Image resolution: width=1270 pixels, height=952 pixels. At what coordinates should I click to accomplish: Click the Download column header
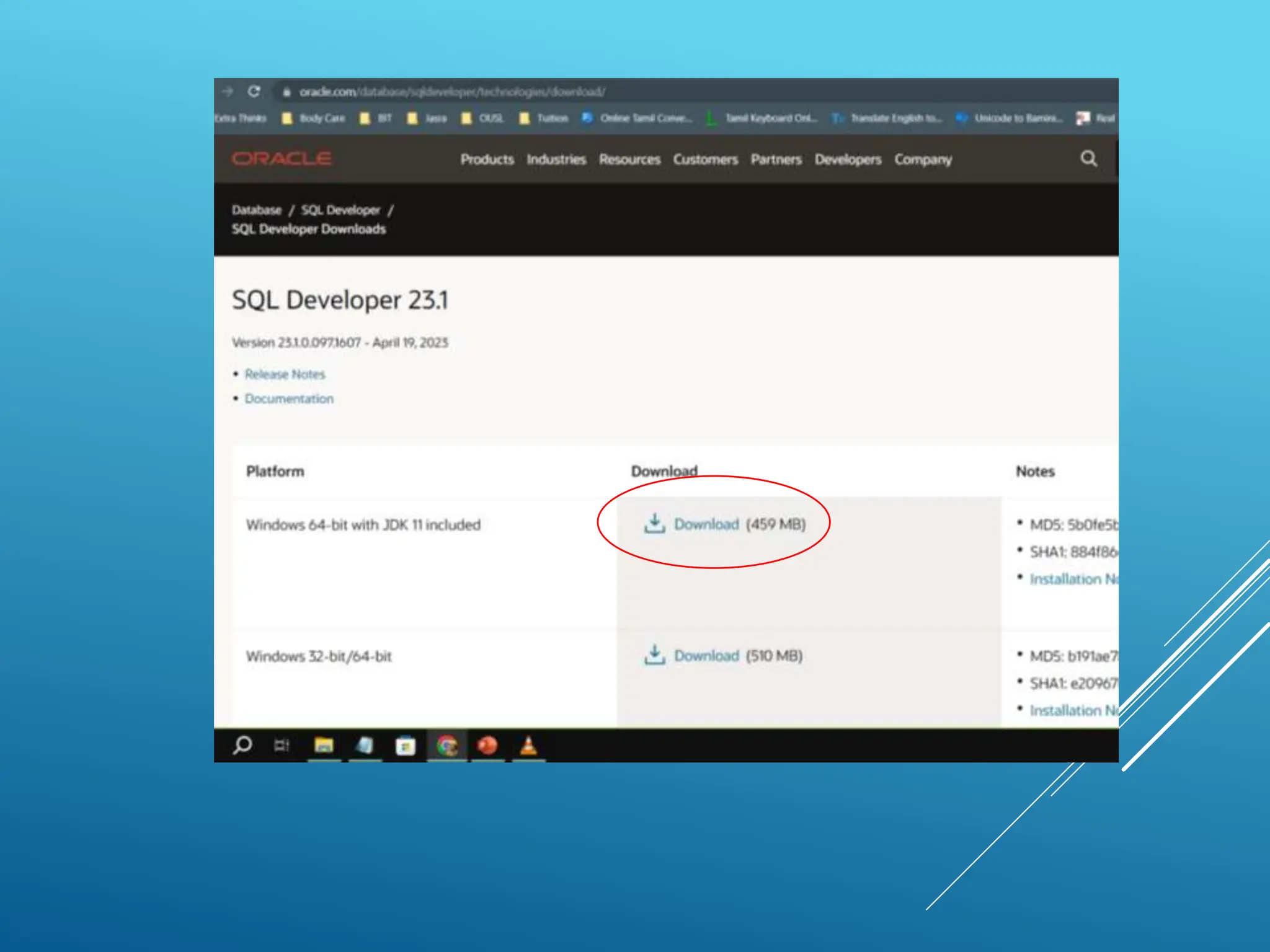[664, 471]
